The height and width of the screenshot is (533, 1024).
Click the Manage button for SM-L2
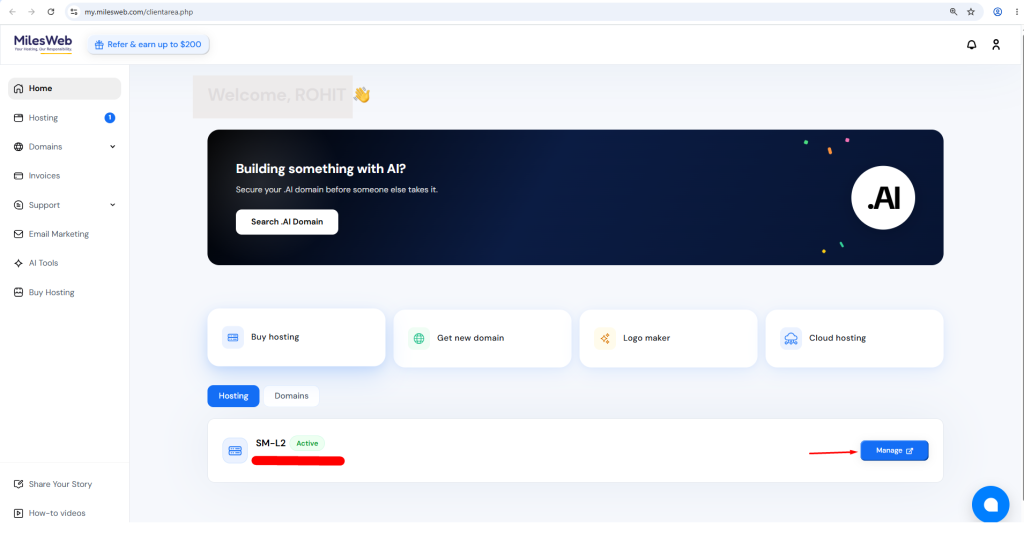[894, 451]
